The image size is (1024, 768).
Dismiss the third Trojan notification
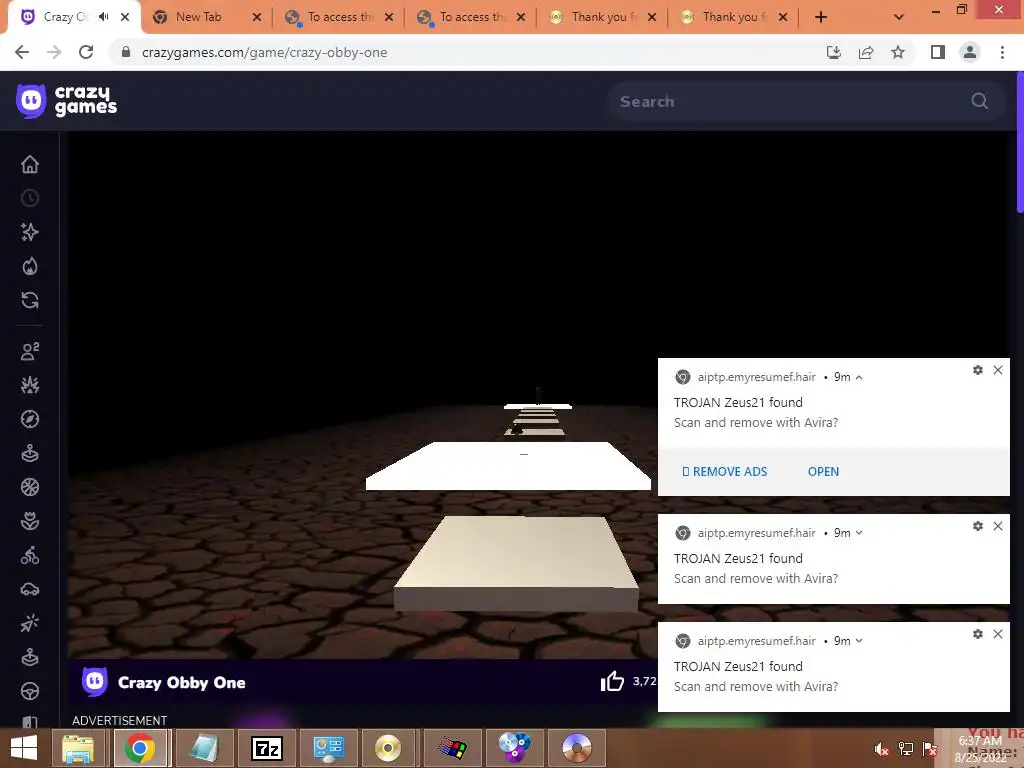coord(998,634)
